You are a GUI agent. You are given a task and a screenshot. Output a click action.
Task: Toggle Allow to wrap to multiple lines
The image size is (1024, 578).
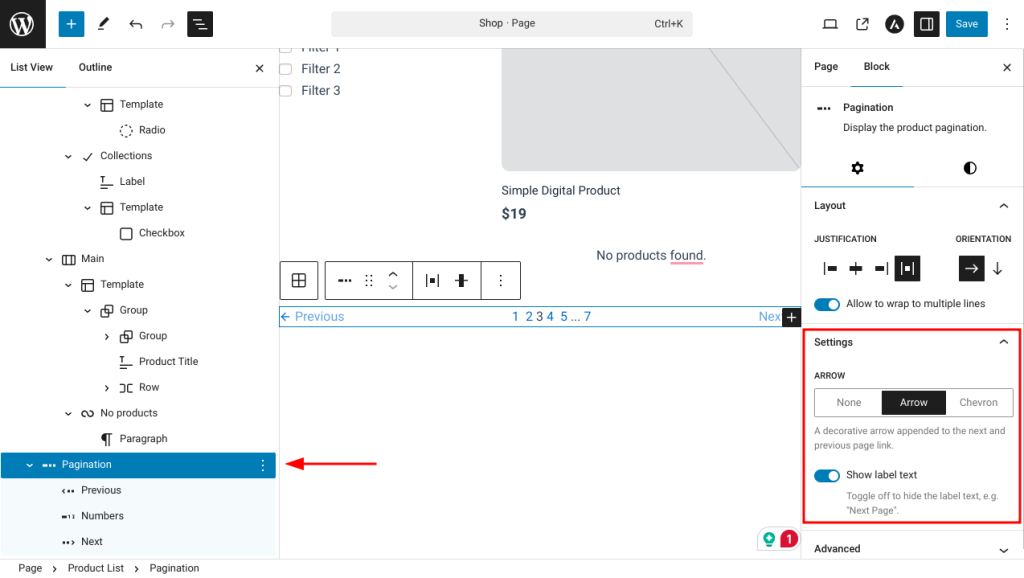[x=827, y=304]
